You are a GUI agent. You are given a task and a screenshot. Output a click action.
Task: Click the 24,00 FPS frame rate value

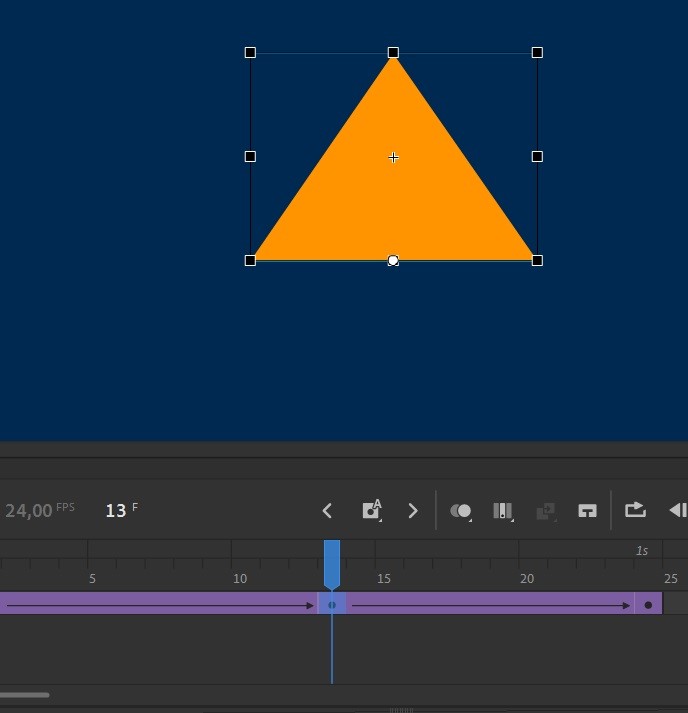pos(29,511)
